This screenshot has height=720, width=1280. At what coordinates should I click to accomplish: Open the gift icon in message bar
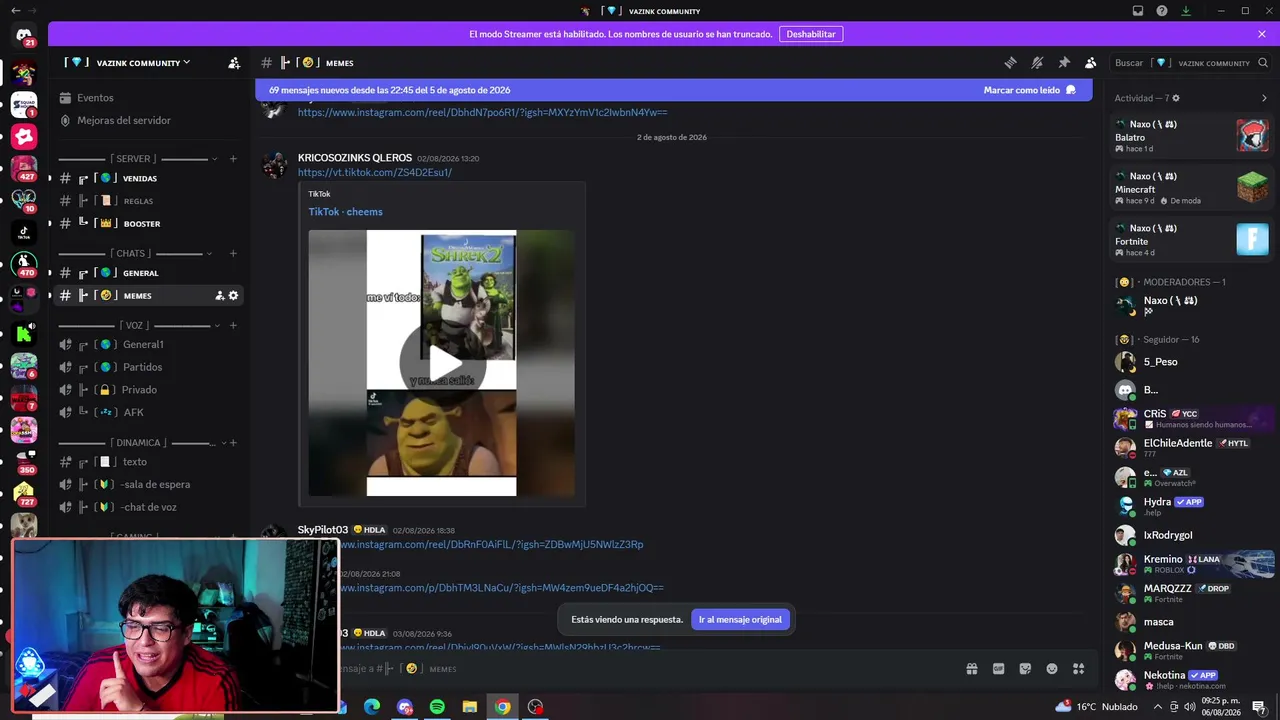coord(971,669)
